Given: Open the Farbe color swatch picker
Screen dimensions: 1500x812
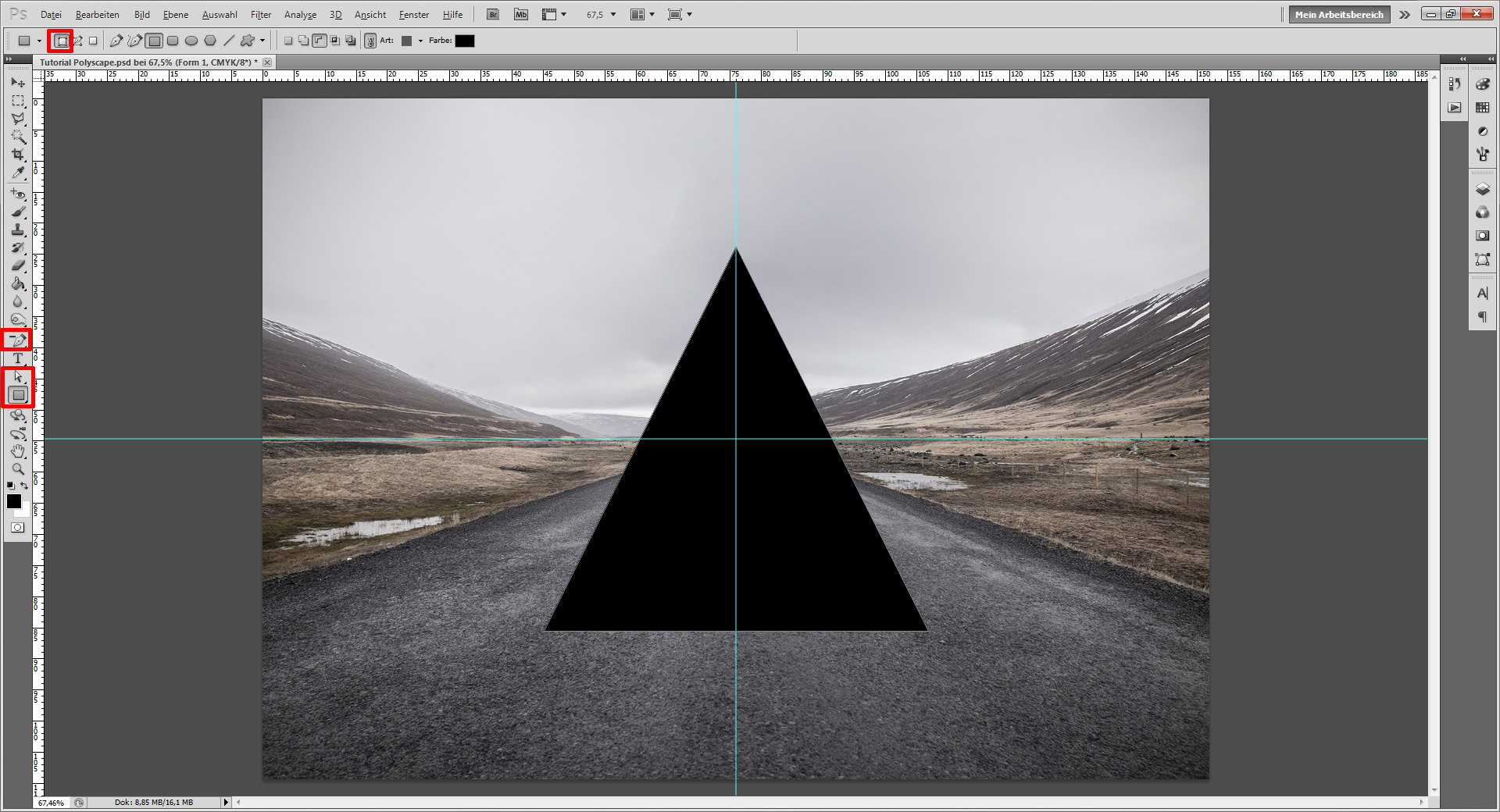Looking at the screenshot, I should coord(464,41).
